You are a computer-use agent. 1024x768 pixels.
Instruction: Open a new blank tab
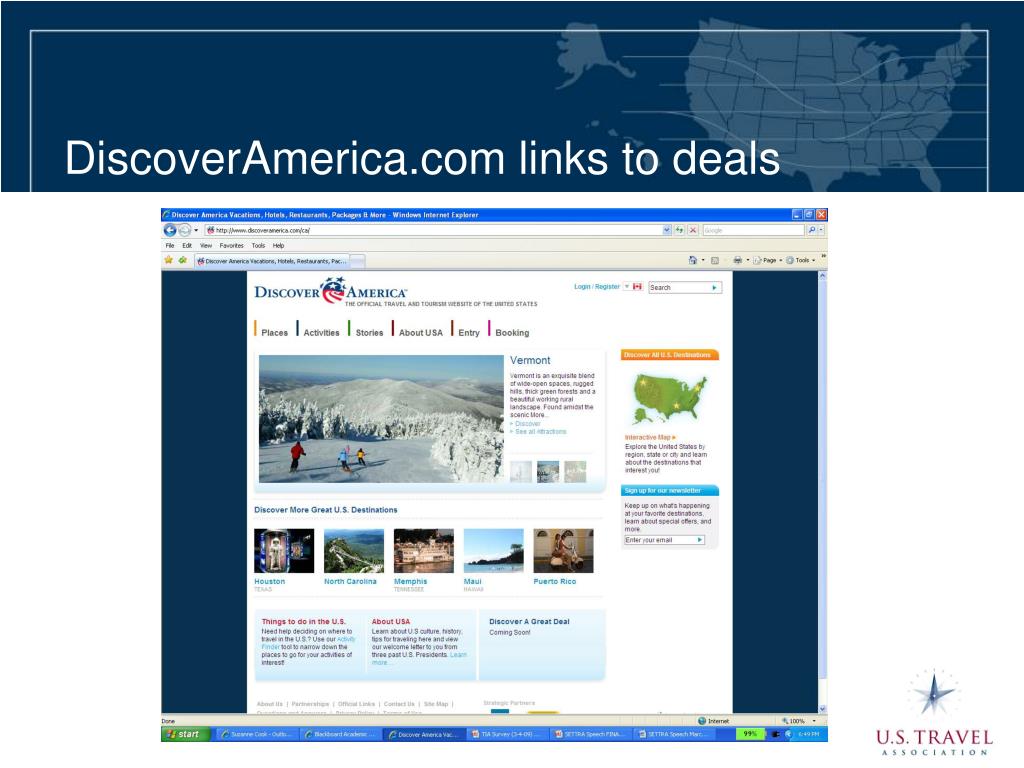[x=358, y=261]
